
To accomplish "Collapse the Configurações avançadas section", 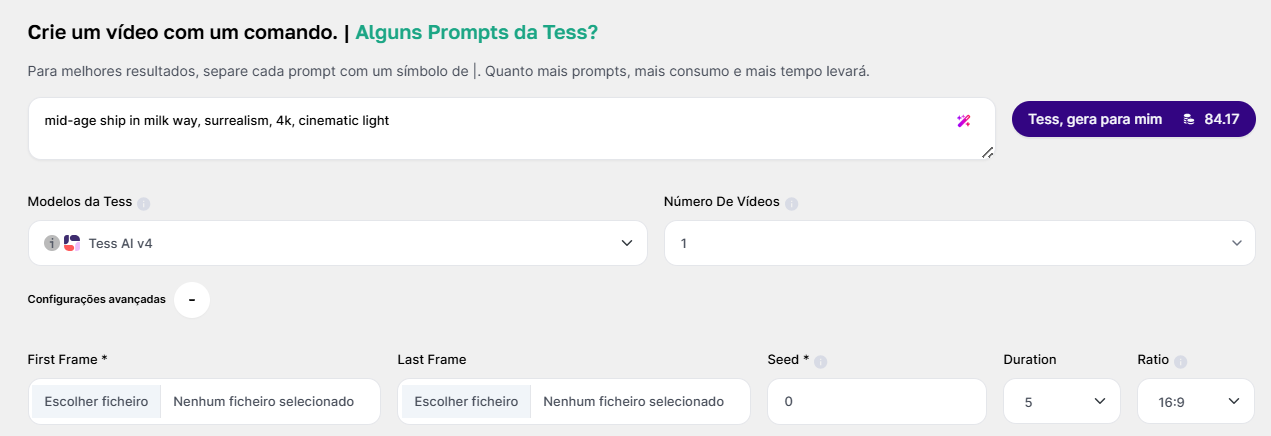I will (191, 299).
